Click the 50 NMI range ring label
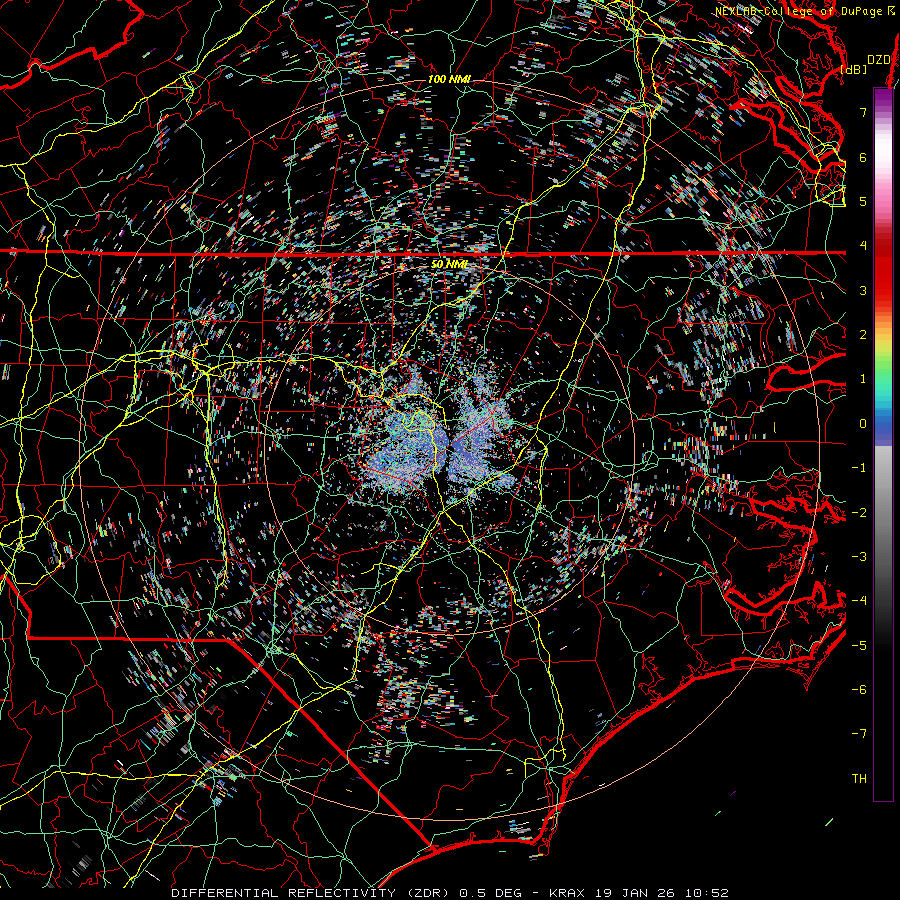Screen dimensions: 900x900 [449, 265]
